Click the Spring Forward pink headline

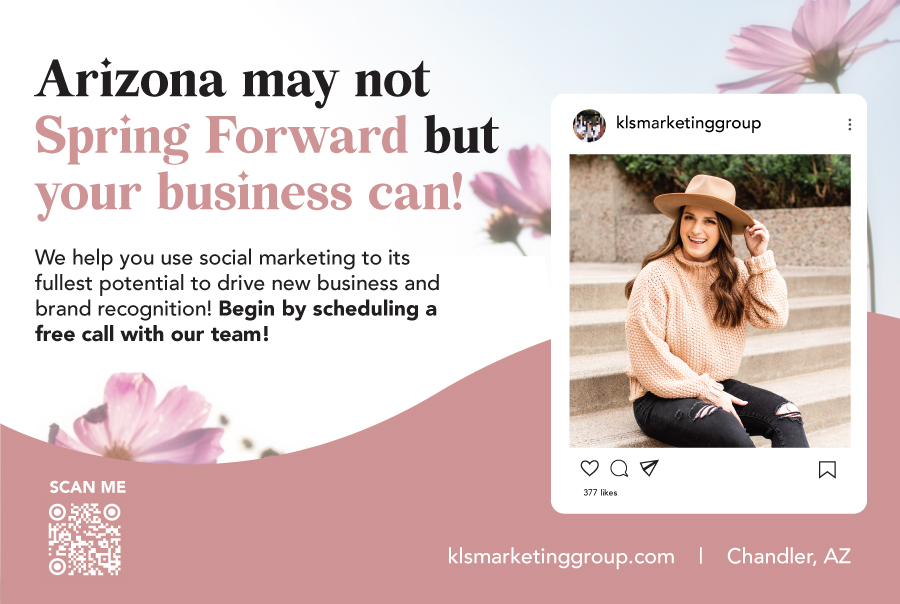pos(221,137)
